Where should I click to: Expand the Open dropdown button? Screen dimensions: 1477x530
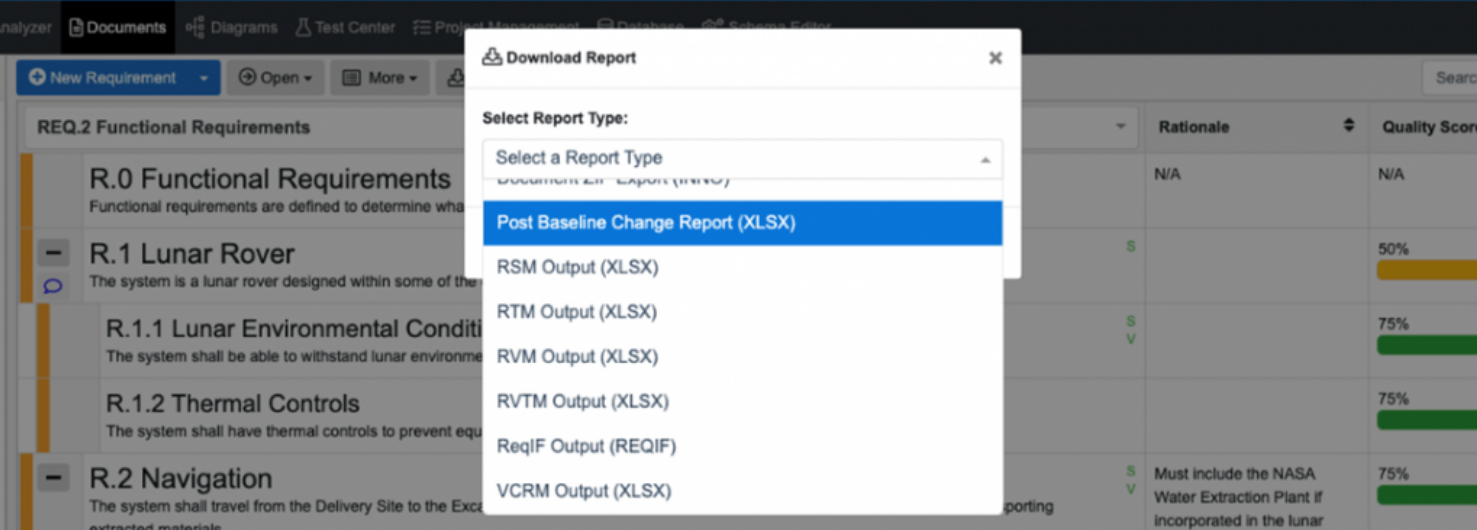point(275,78)
